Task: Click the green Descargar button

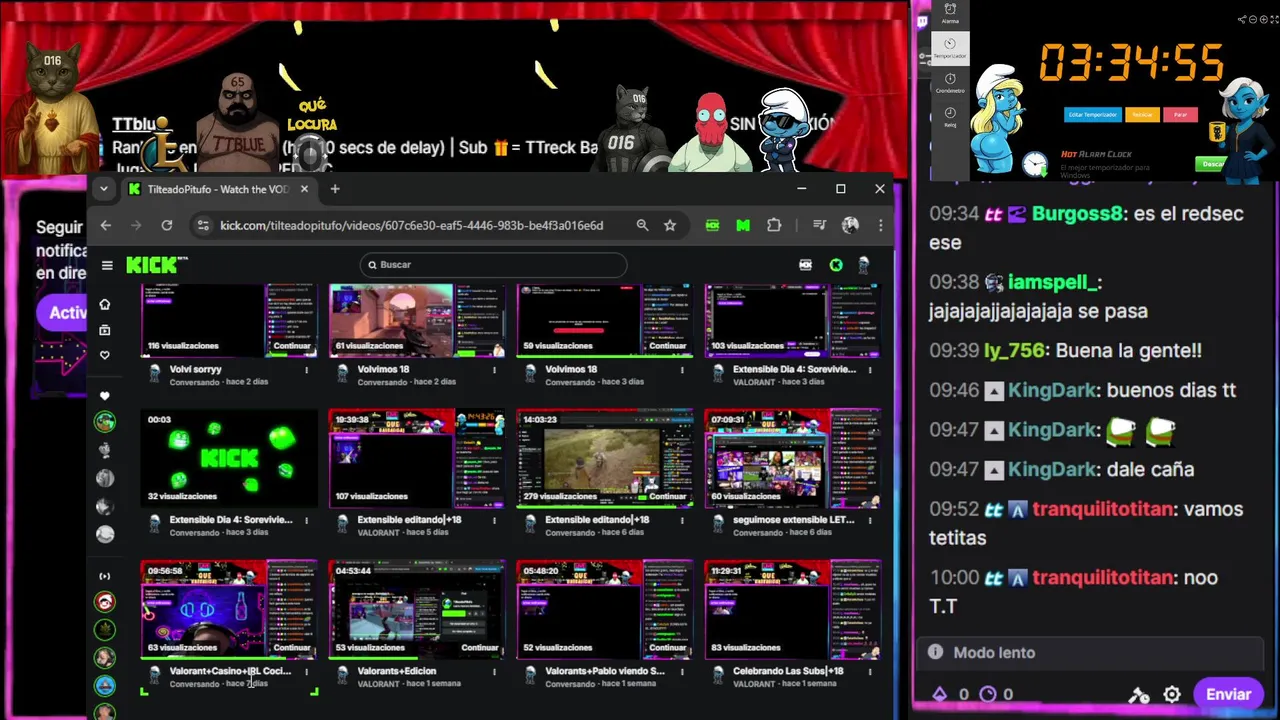Action: [1213, 163]
